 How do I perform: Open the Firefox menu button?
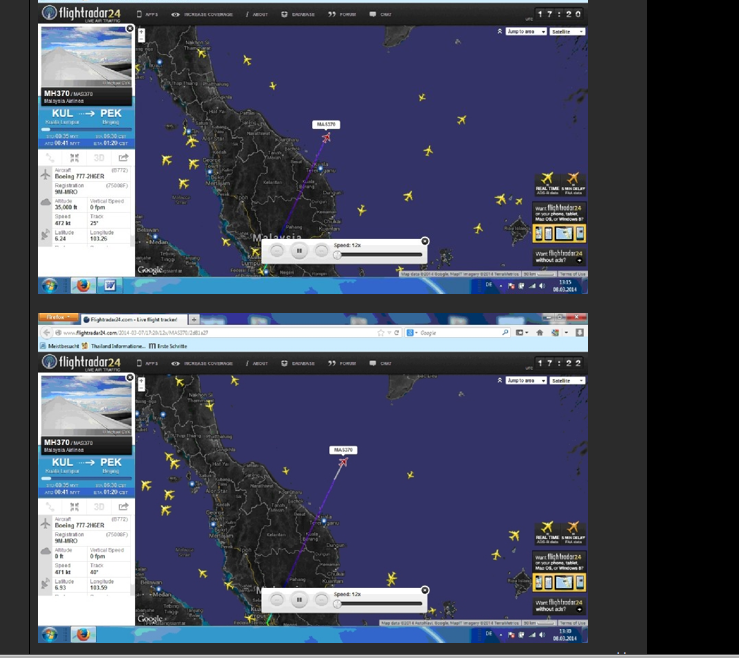[58, 317]
